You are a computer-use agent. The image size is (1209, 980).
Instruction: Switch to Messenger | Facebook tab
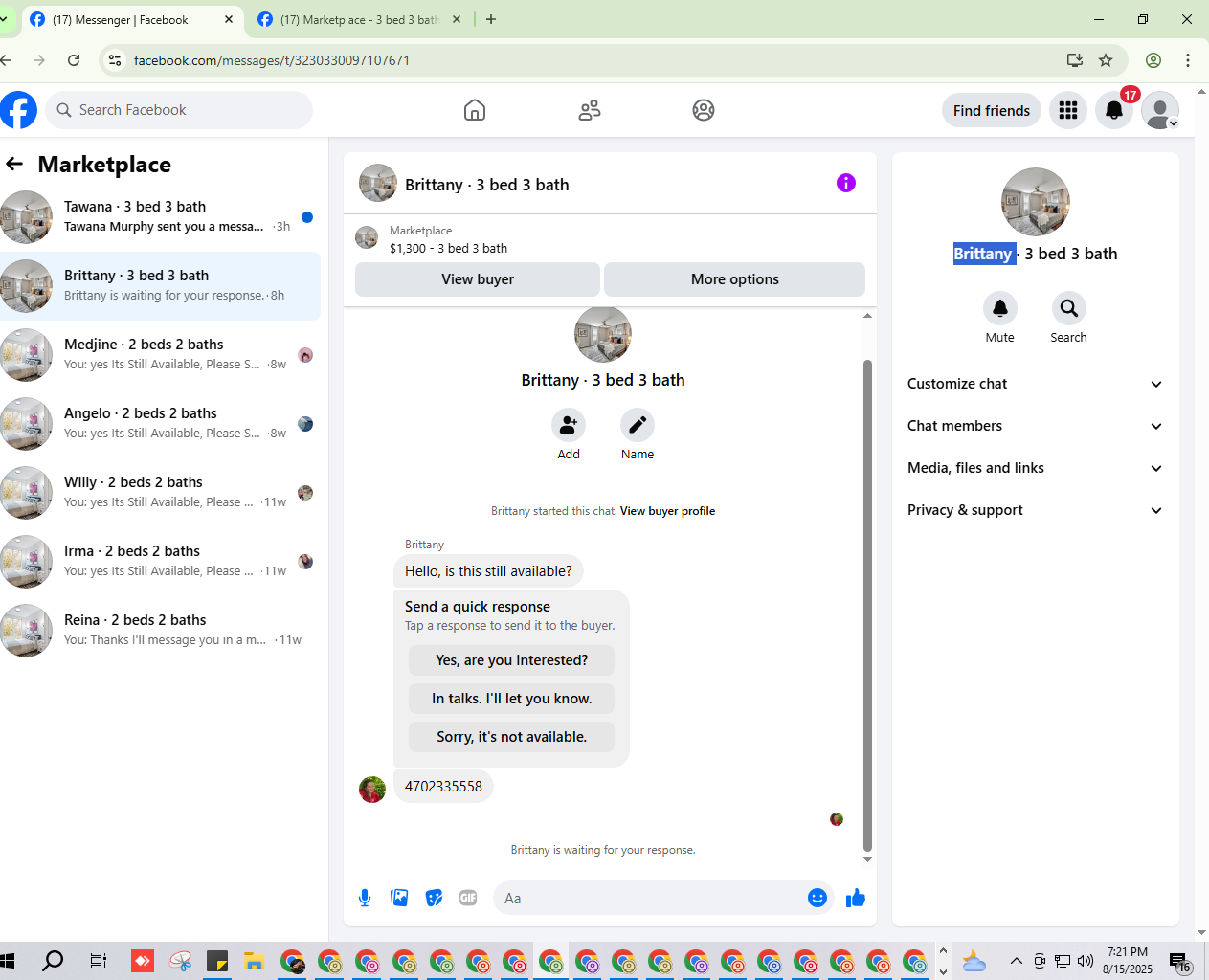click(x=132, y=19)
